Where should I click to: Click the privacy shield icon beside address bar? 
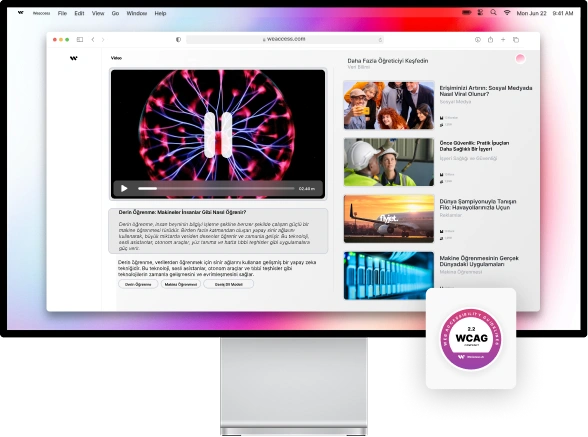click(178, 39)
